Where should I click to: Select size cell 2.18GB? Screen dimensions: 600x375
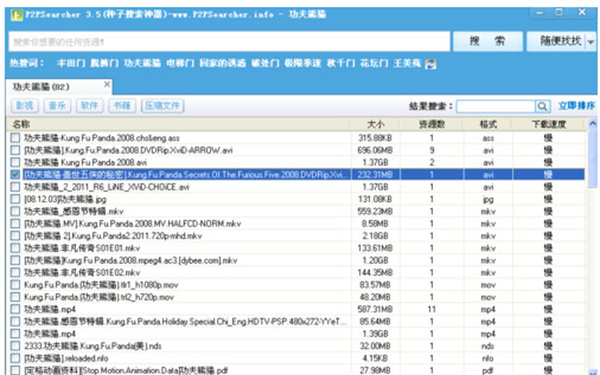(375, 236)
